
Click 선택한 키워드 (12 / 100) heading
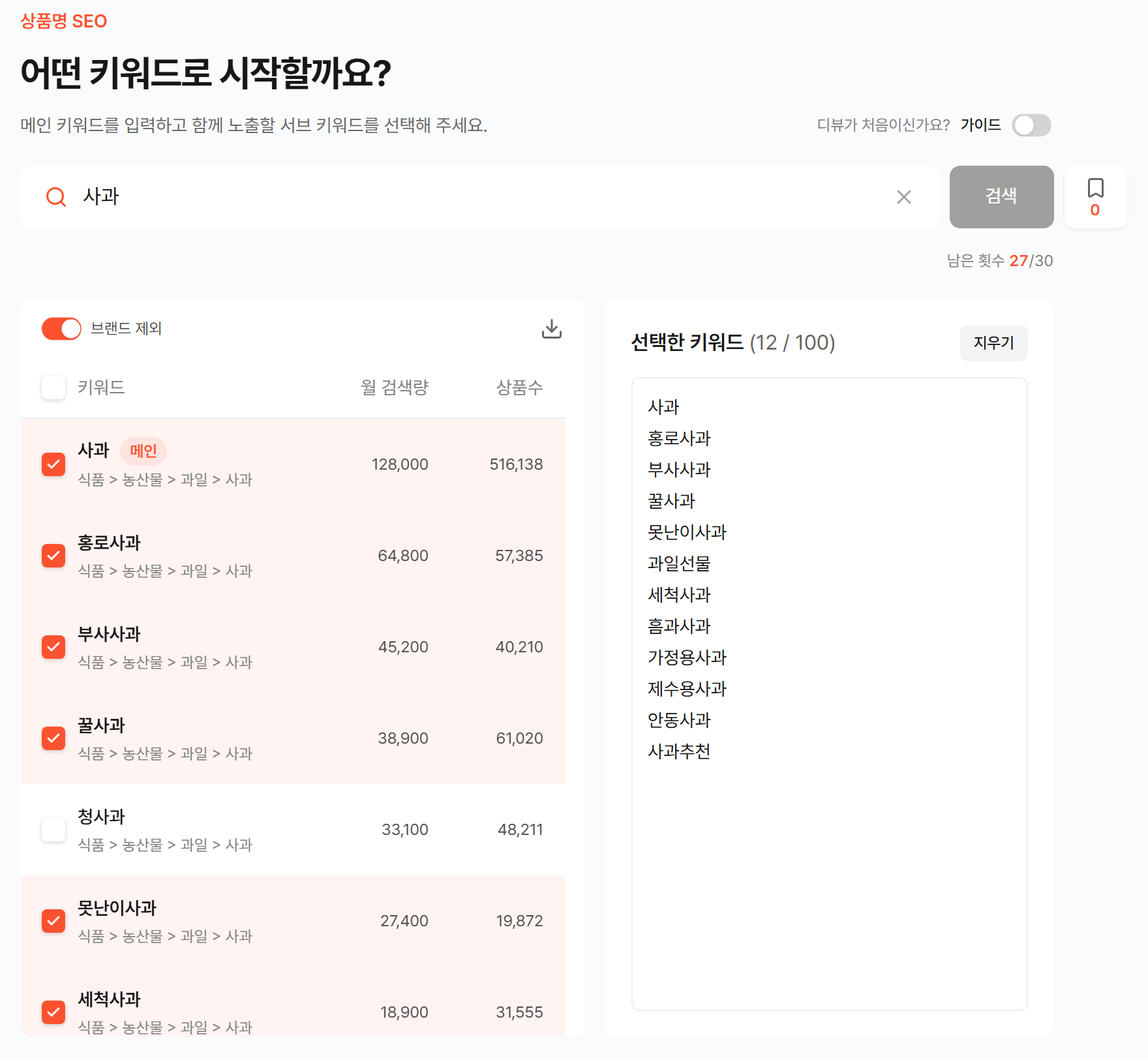pos(733,342)
